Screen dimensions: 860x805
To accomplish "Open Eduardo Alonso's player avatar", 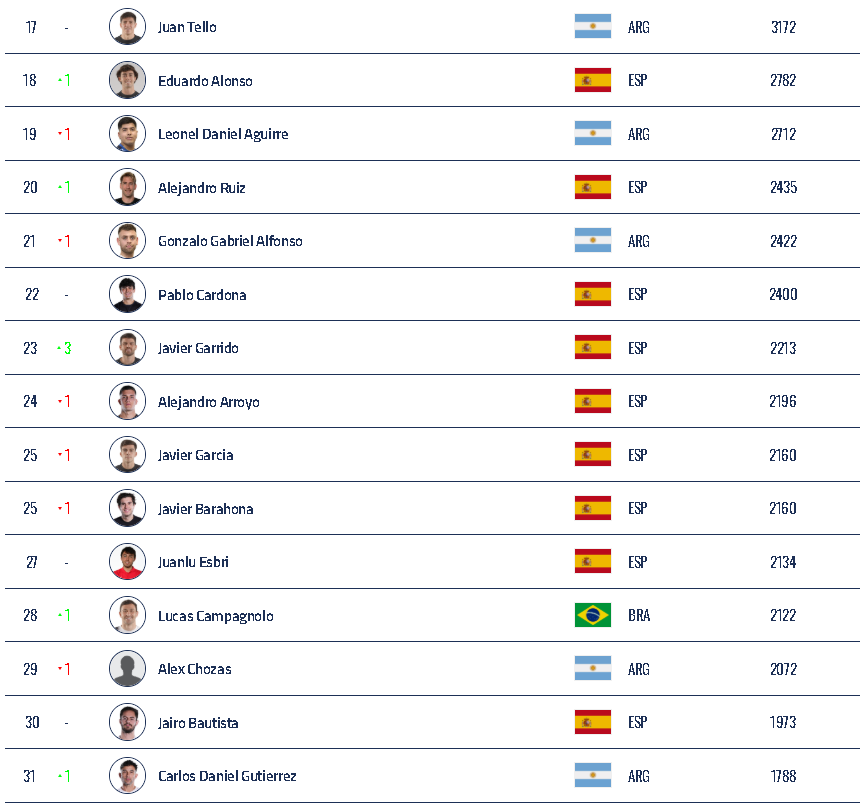I will [127, 80].
